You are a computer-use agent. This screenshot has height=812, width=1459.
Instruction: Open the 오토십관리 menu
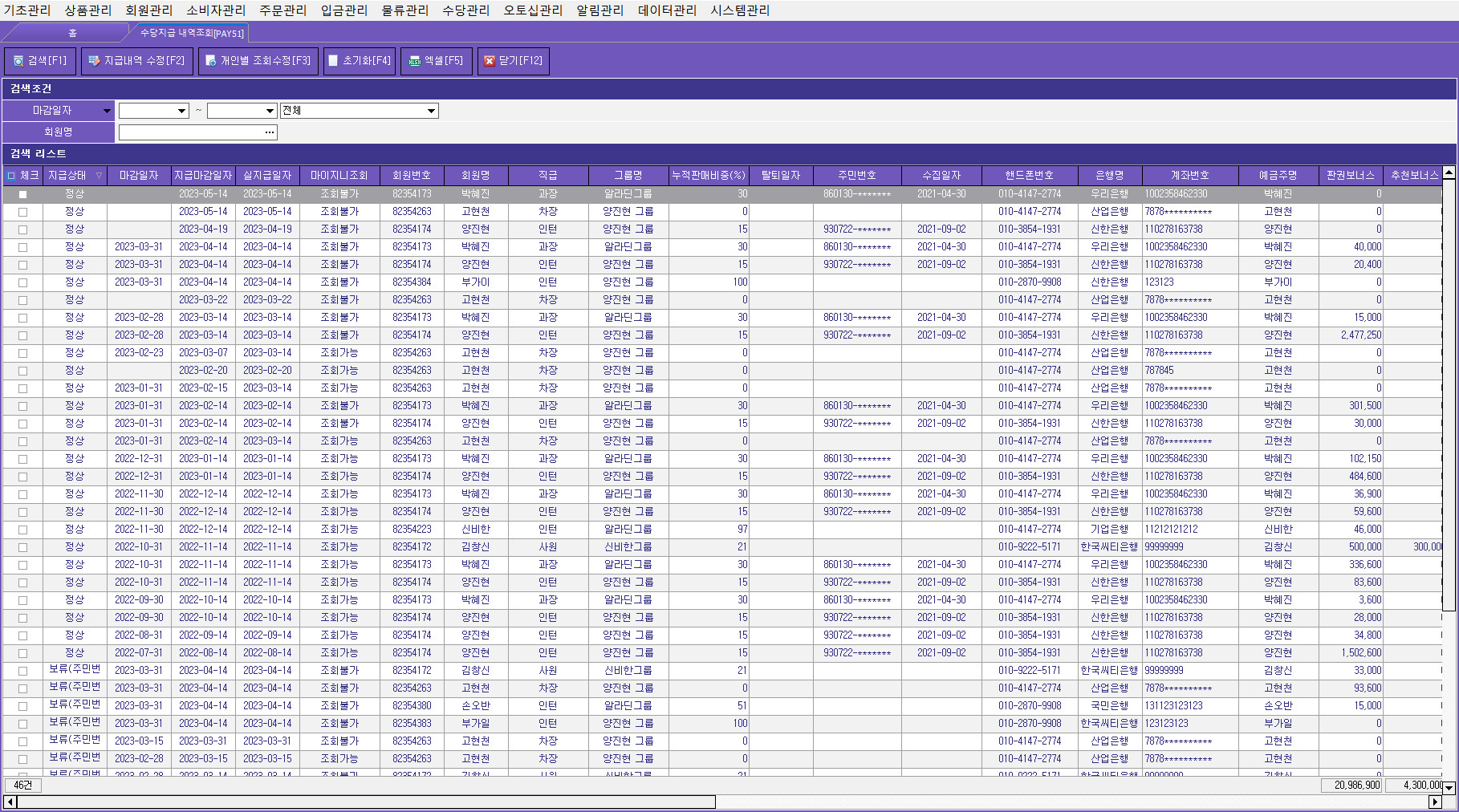coord(533,10)
